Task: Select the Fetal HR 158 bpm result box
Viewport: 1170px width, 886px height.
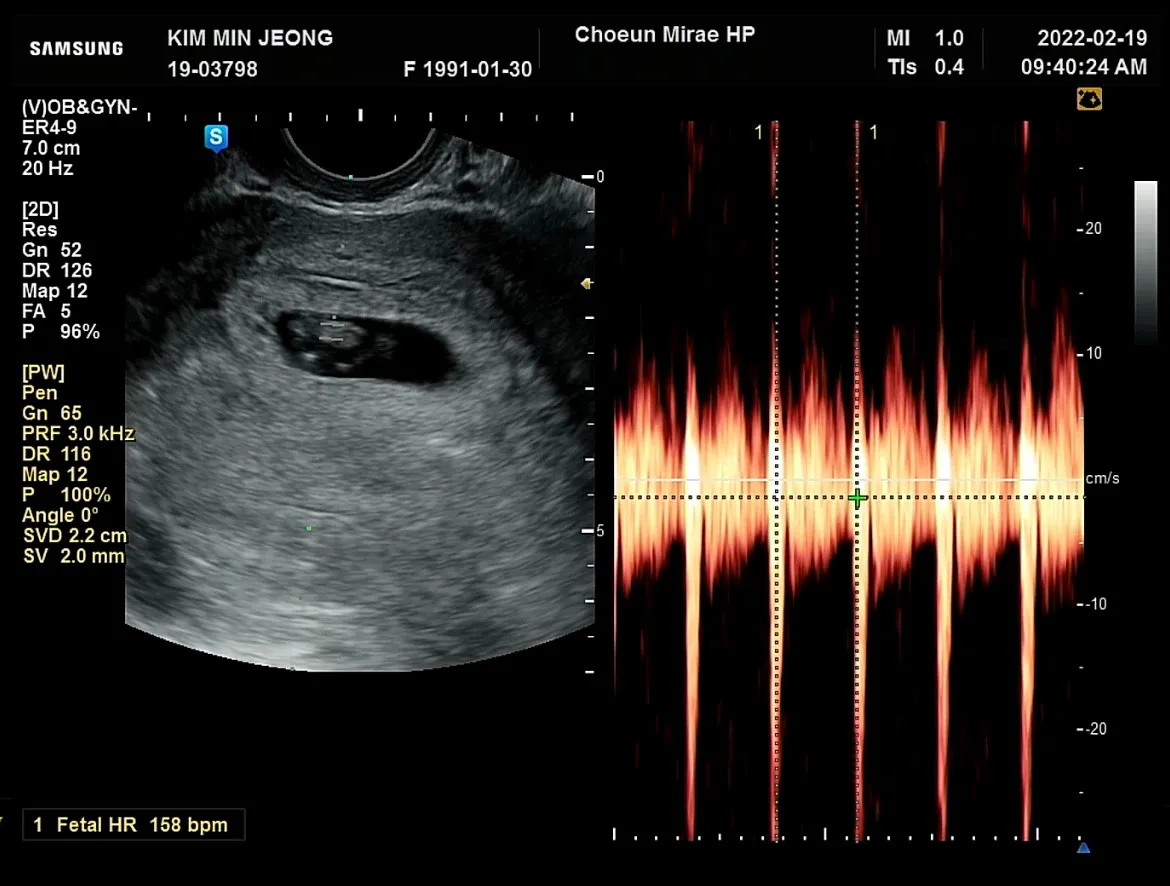Action: pos(134,825)
